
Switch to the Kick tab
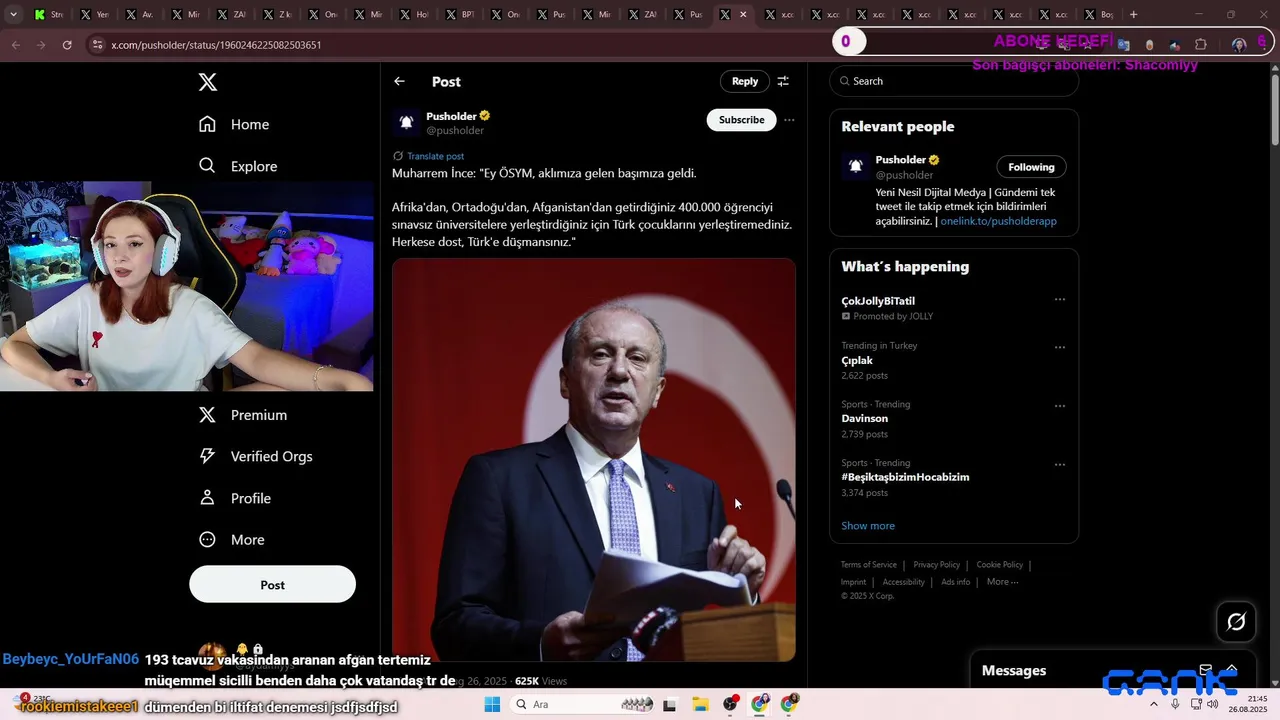(47, 15)
